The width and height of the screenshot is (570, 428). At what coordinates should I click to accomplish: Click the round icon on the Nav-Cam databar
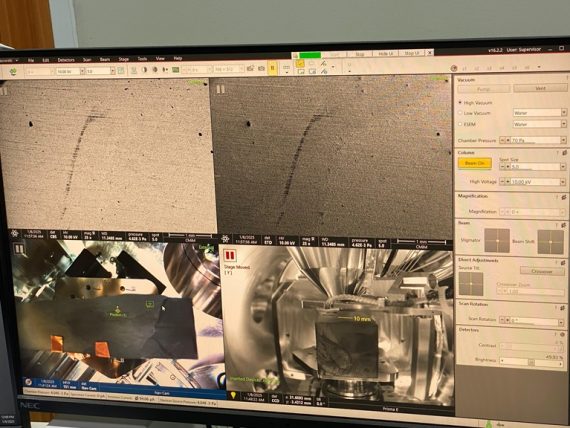[28, 382]
